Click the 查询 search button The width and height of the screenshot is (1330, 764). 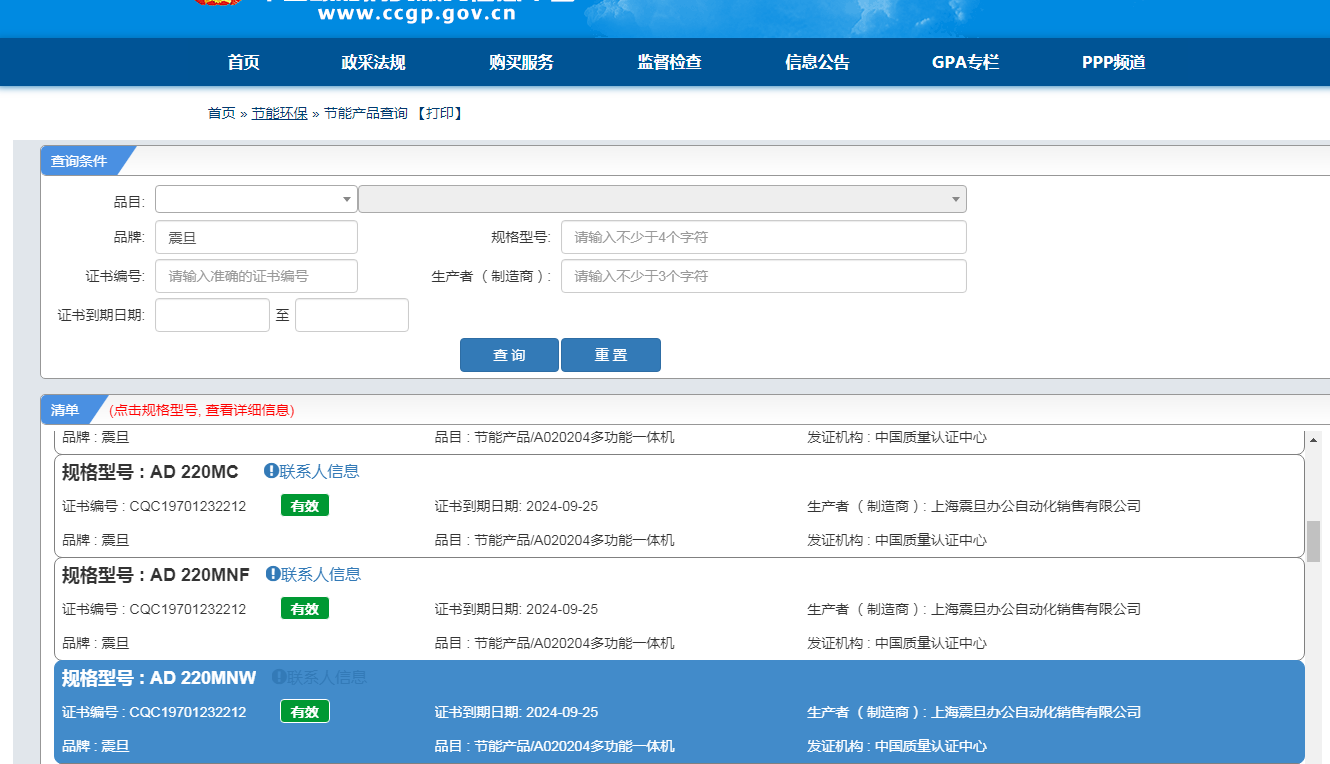tap(509, 355)
